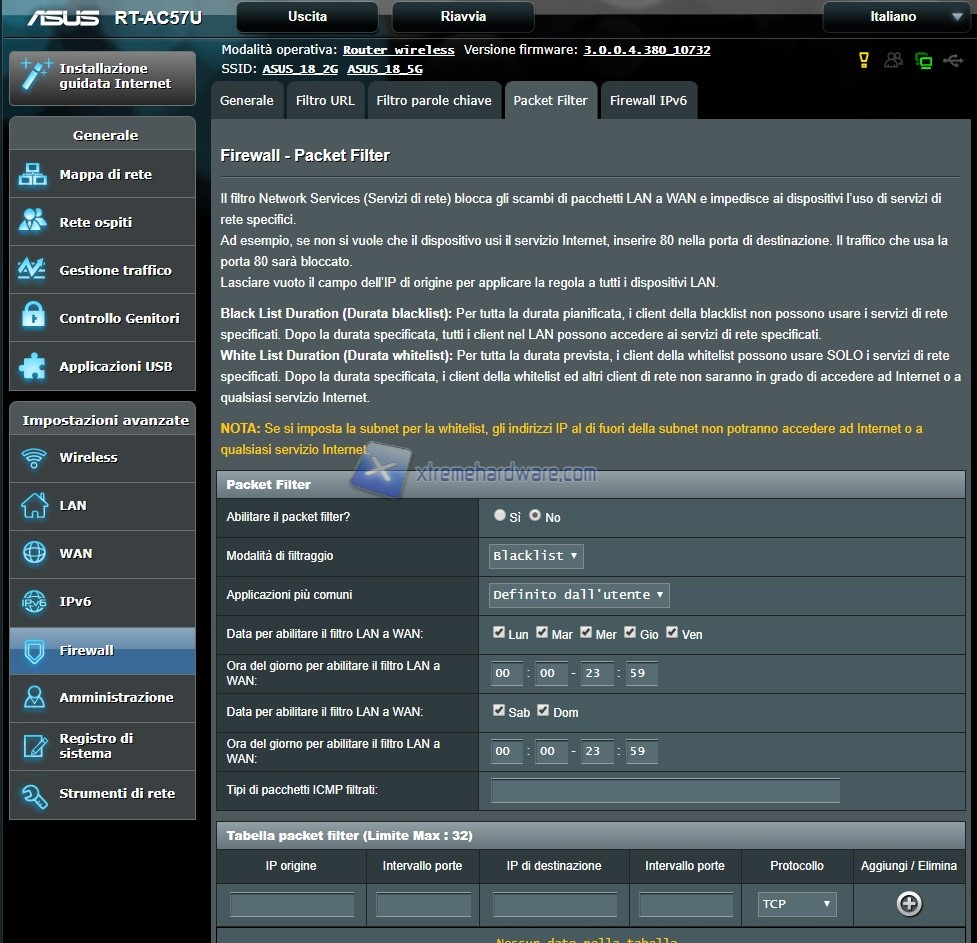The width and height of the screenshot is (977, 943).
Task: Open the Blacklist filtering mode dropdown
Action: pyautogui.click(x=536, y=556)
